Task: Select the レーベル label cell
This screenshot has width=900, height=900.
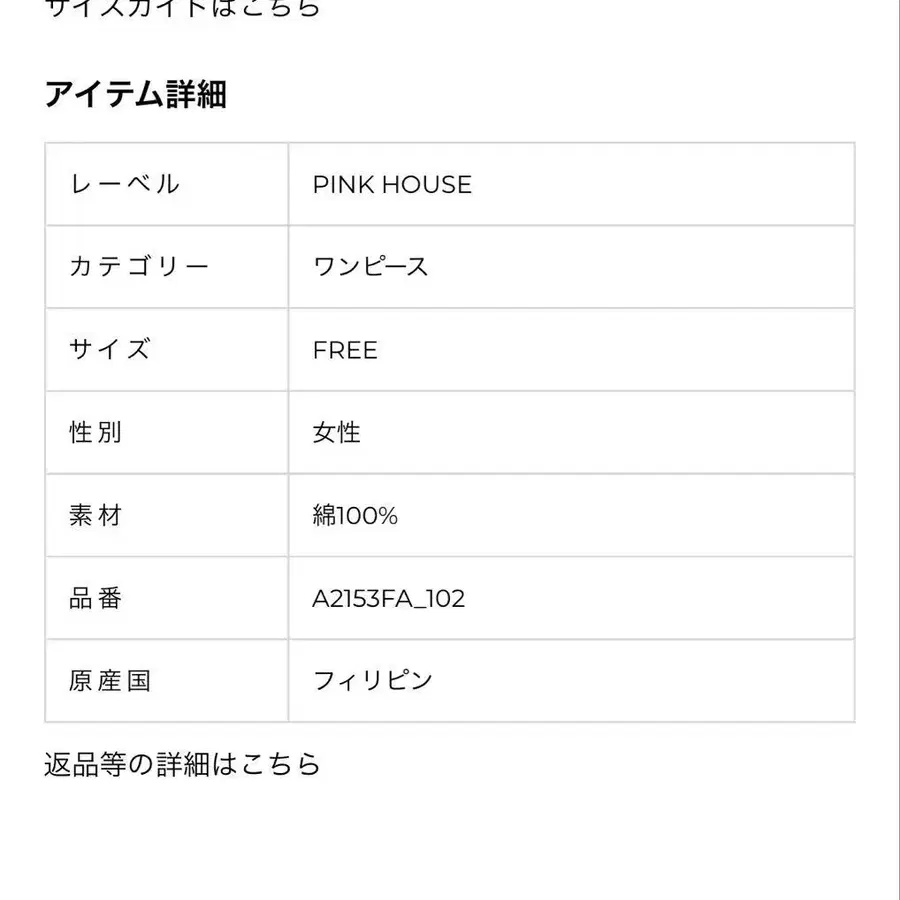Action: (x=124, y=184)
